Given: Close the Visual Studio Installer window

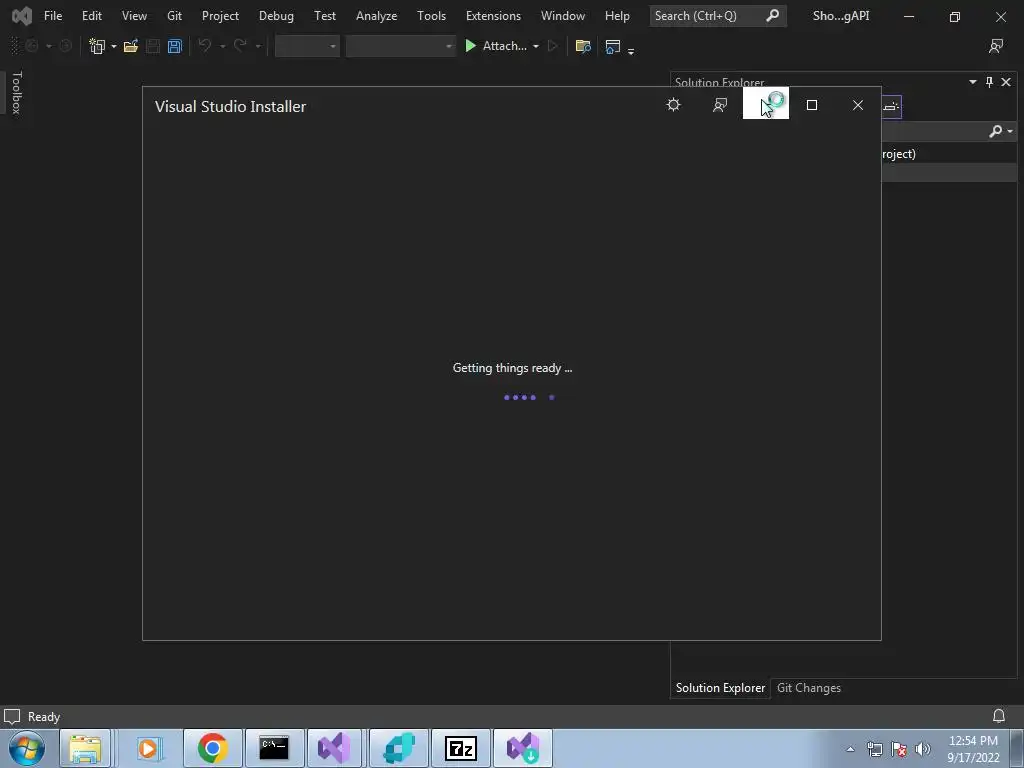Looking at the screenshot, I should [857, 104].
